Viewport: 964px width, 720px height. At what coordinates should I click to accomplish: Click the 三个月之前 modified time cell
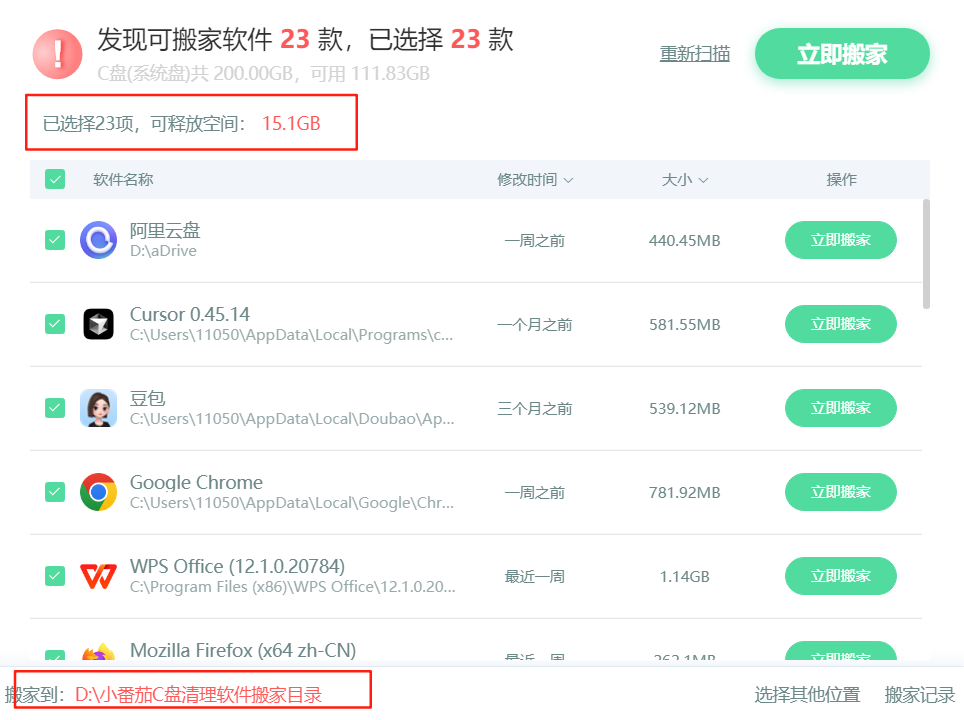tap(535, 409)
